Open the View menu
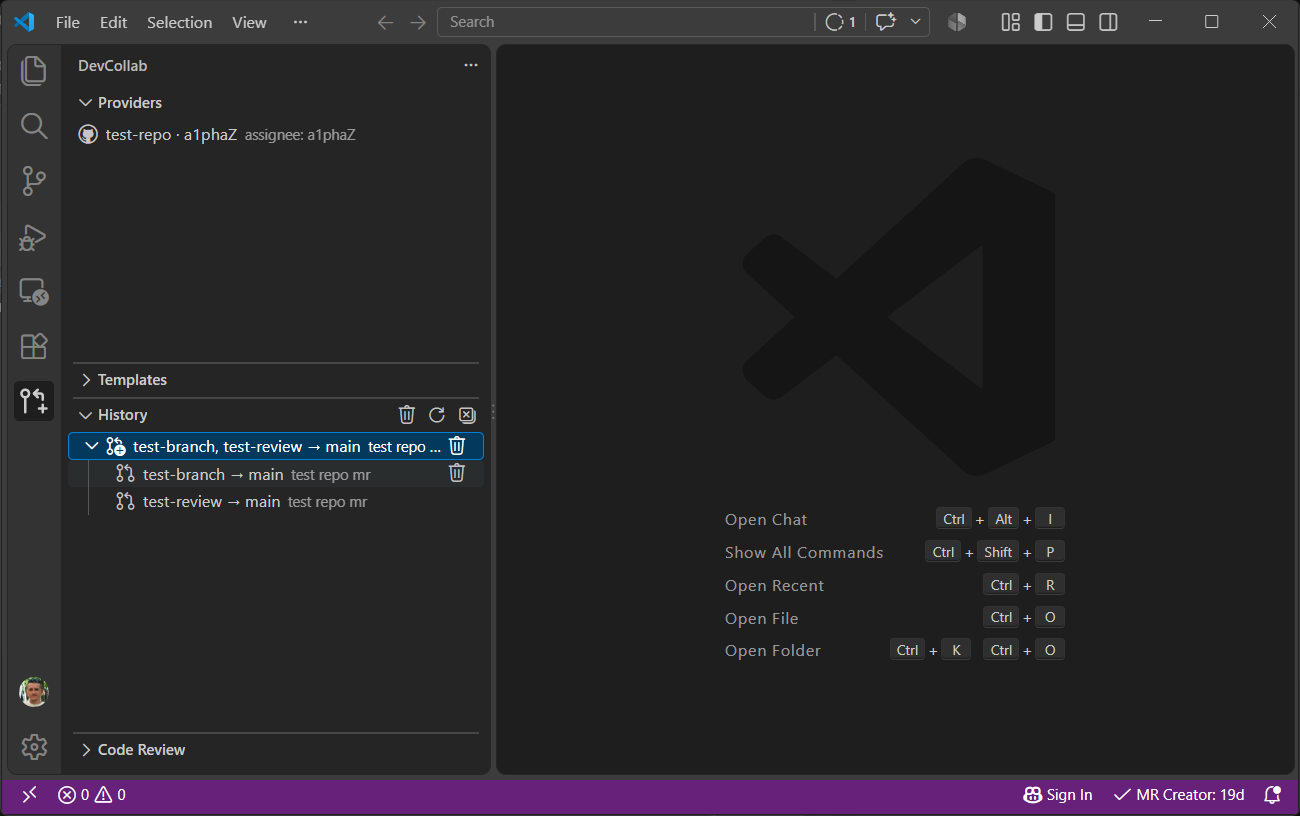 click(x=249, y=22)
